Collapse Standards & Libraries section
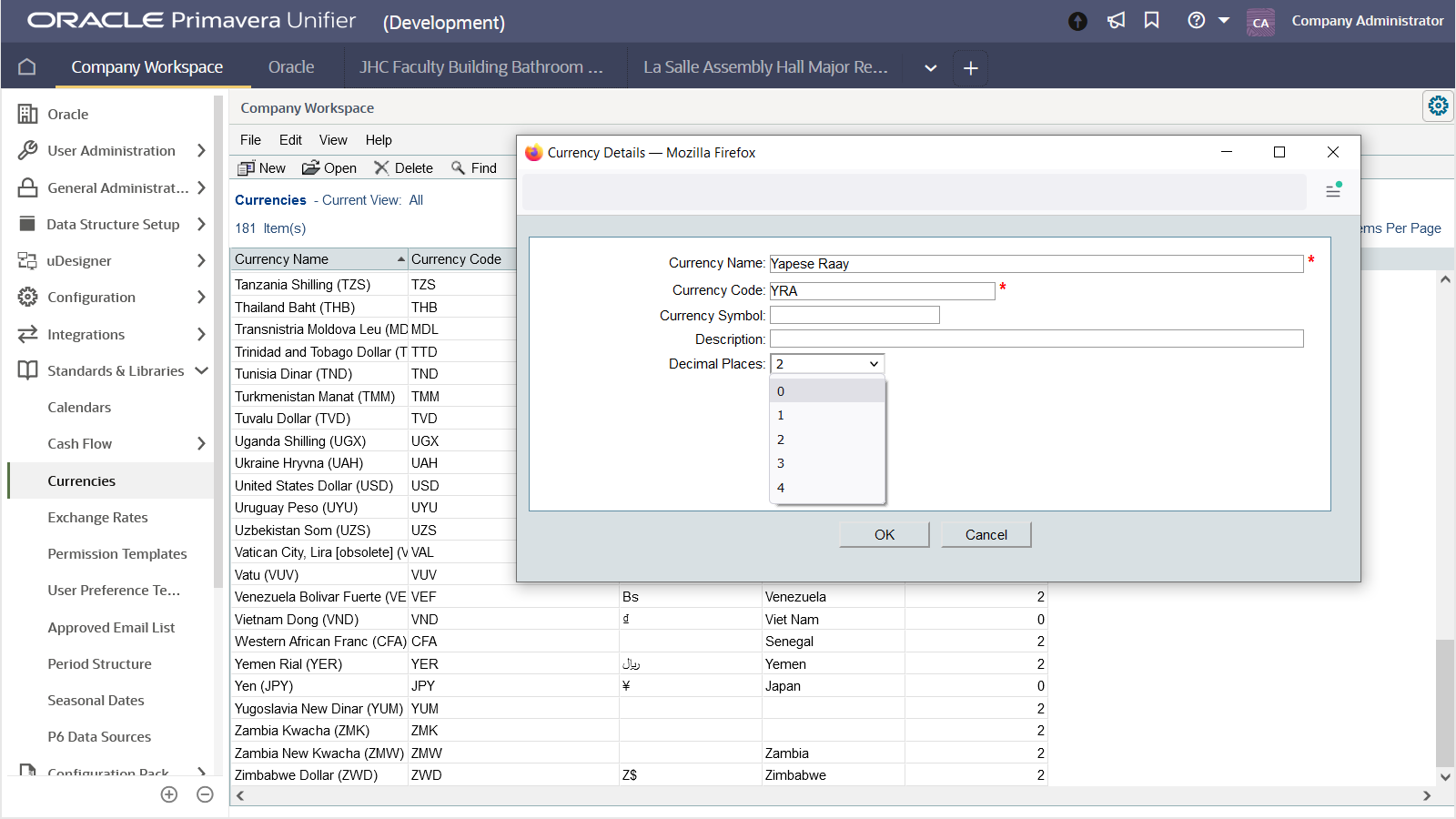 coord(201,371)
